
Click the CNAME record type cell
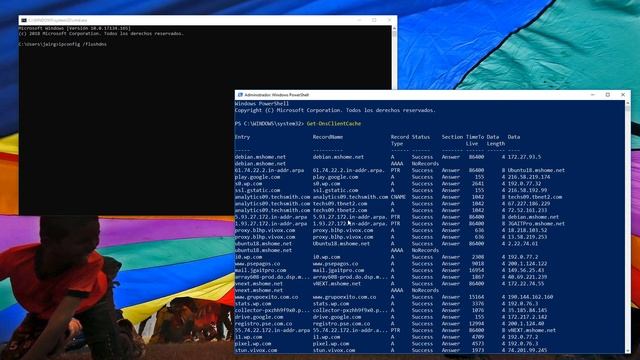(x=398, y=197)
